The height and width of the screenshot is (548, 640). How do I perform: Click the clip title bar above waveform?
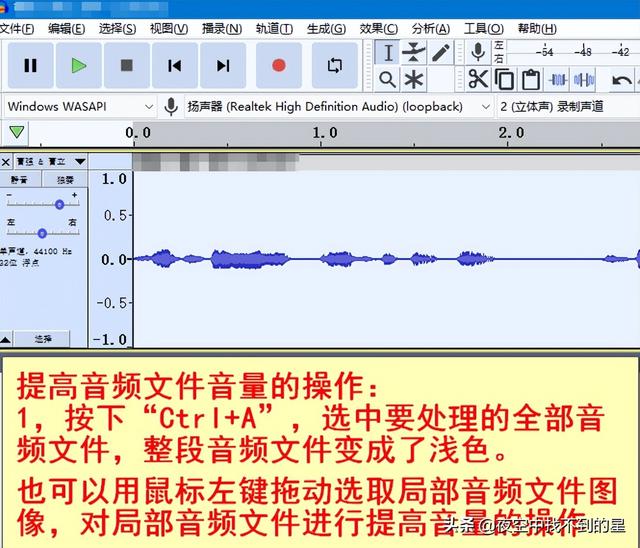pos(387,162)
